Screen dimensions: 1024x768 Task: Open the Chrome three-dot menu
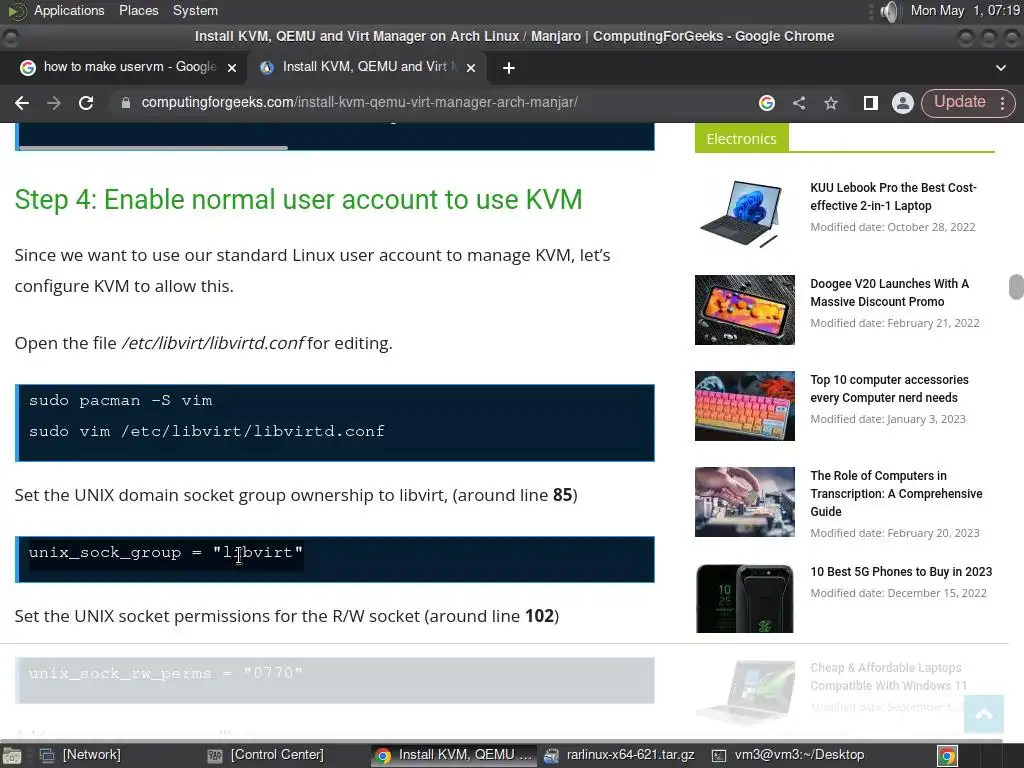[x=1002, y=103]
